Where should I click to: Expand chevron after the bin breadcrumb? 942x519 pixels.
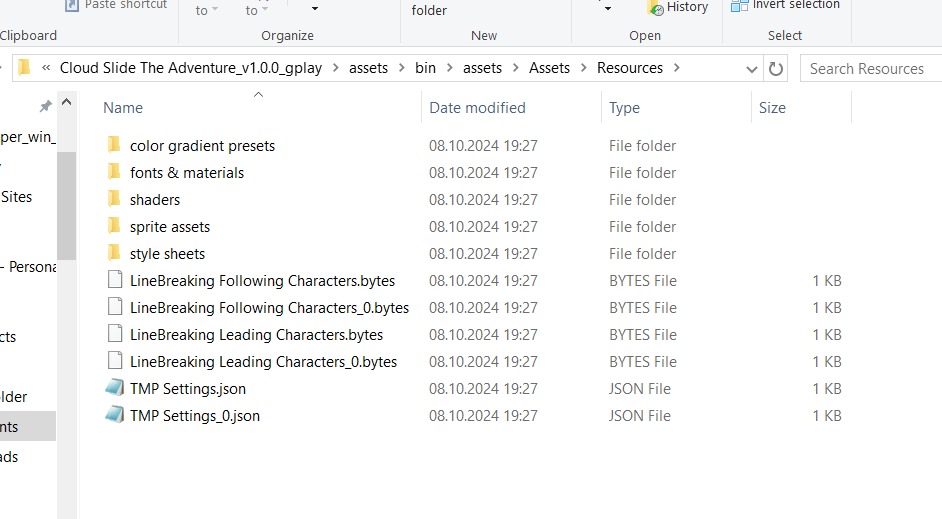tap(449, 68)
